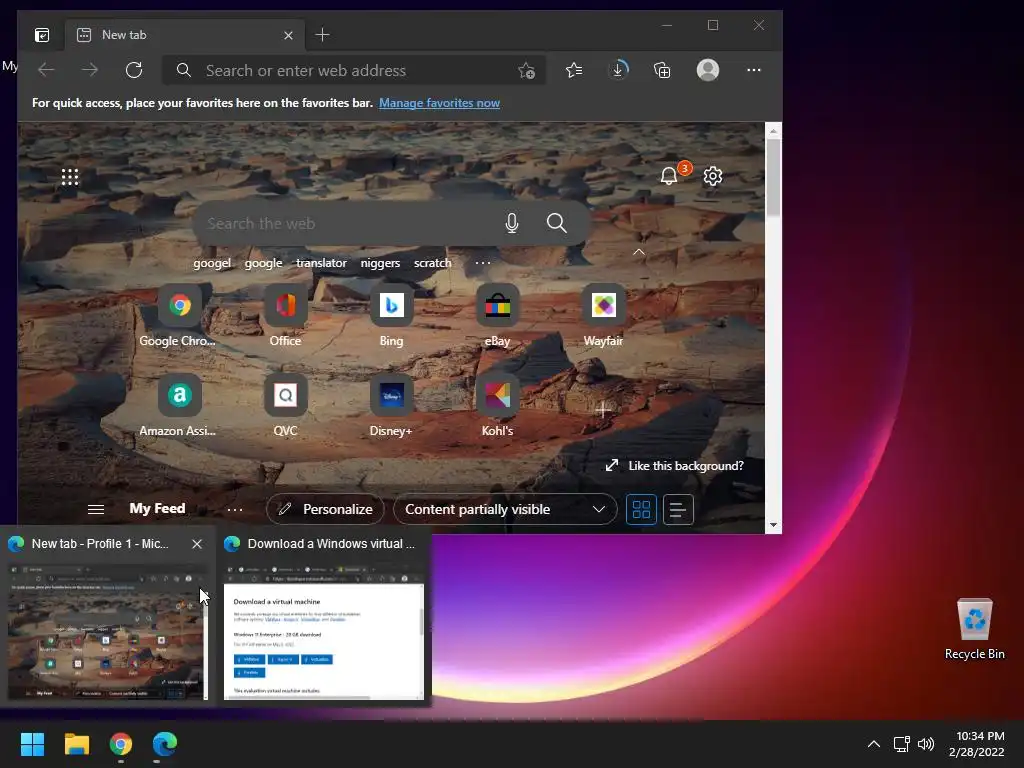
Task: Select the 'translator' recent search
Action: (321, 263)
